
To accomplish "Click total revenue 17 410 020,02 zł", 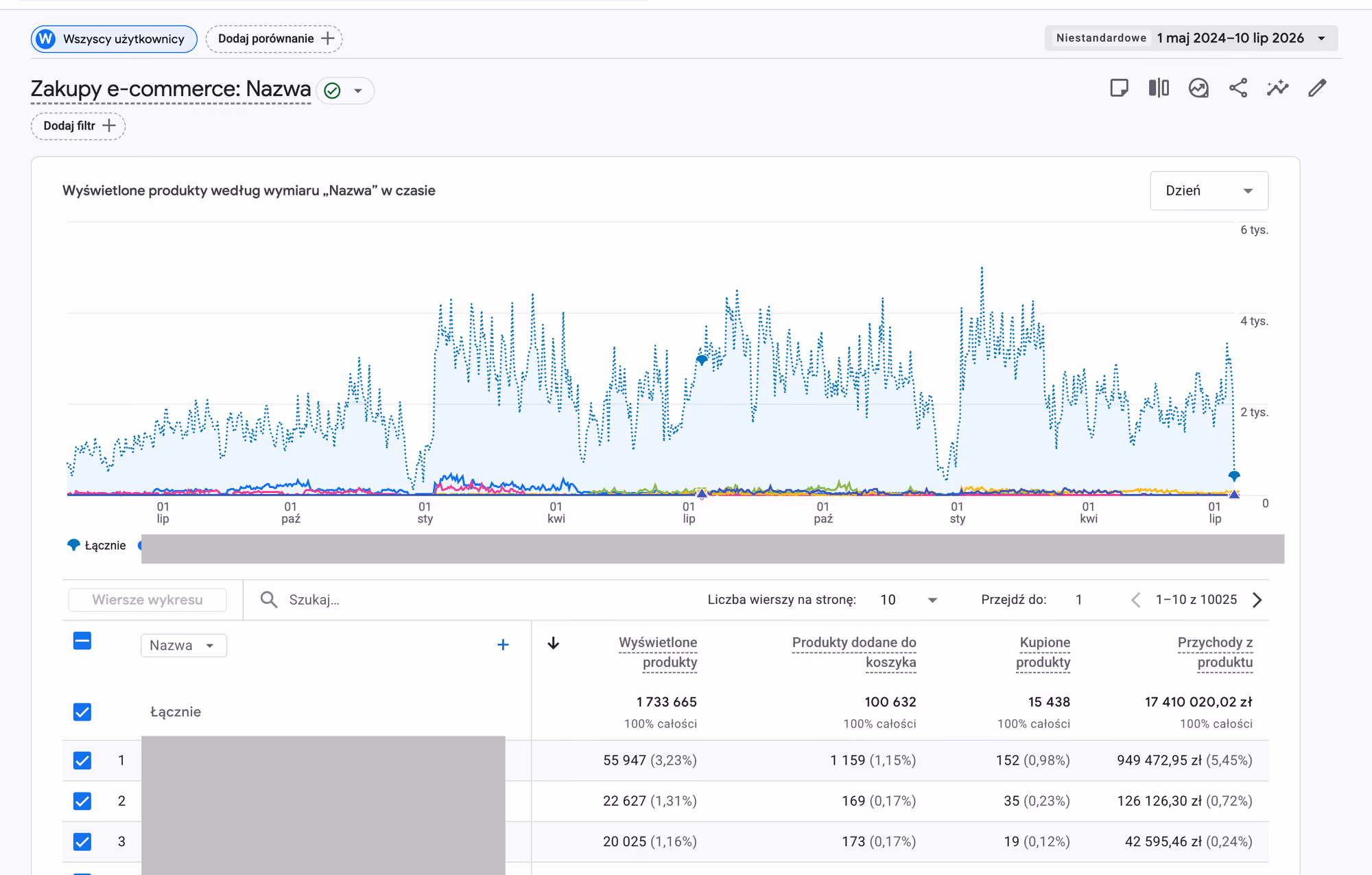I will (x=1198, y=702).
